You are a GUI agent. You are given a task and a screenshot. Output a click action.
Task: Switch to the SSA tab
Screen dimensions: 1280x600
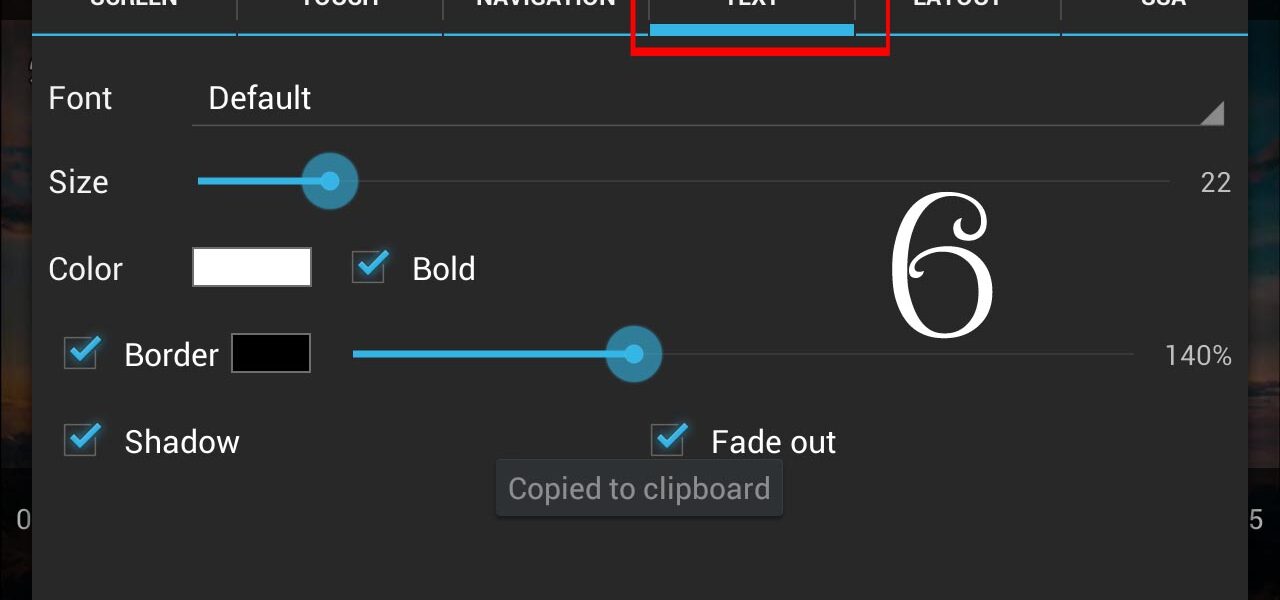point(1155,10)
